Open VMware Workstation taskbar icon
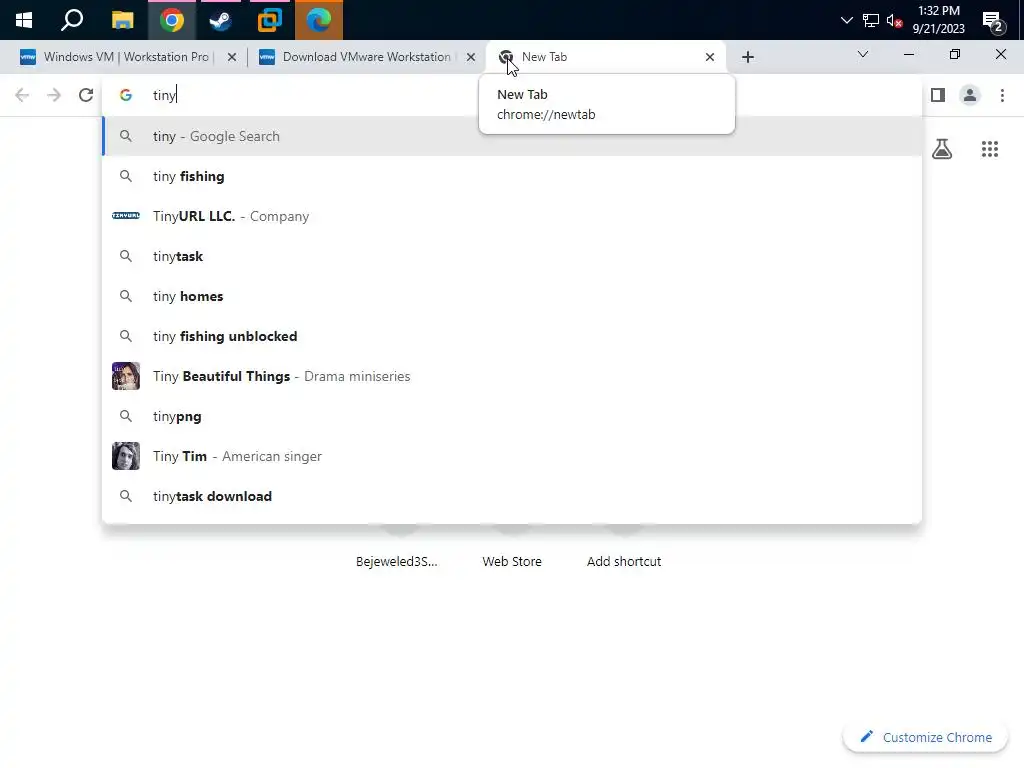The height and width of the screenshot is (768, 1024). 269,20
